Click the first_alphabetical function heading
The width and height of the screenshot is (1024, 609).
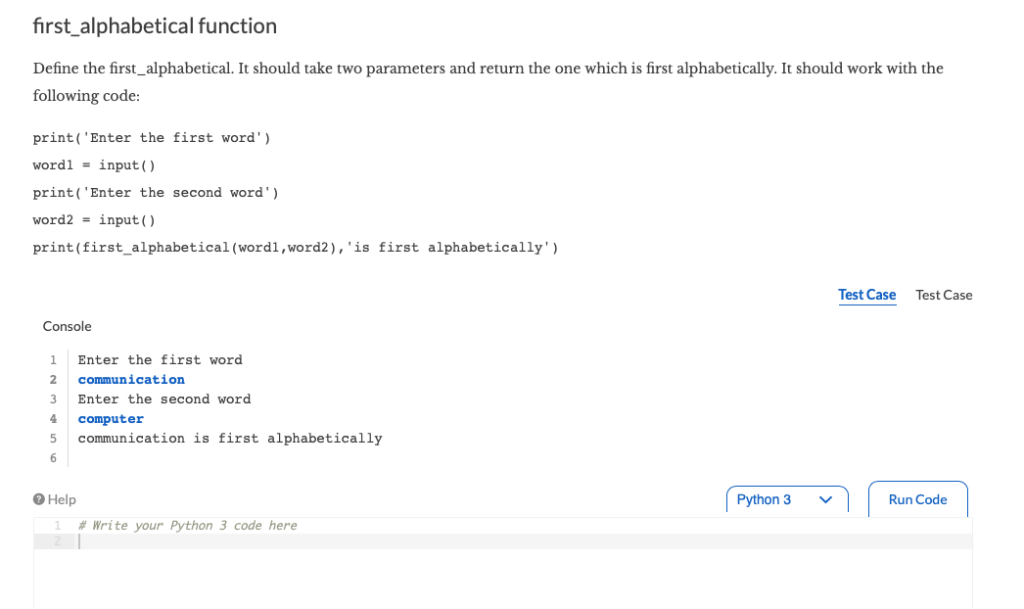155,26
